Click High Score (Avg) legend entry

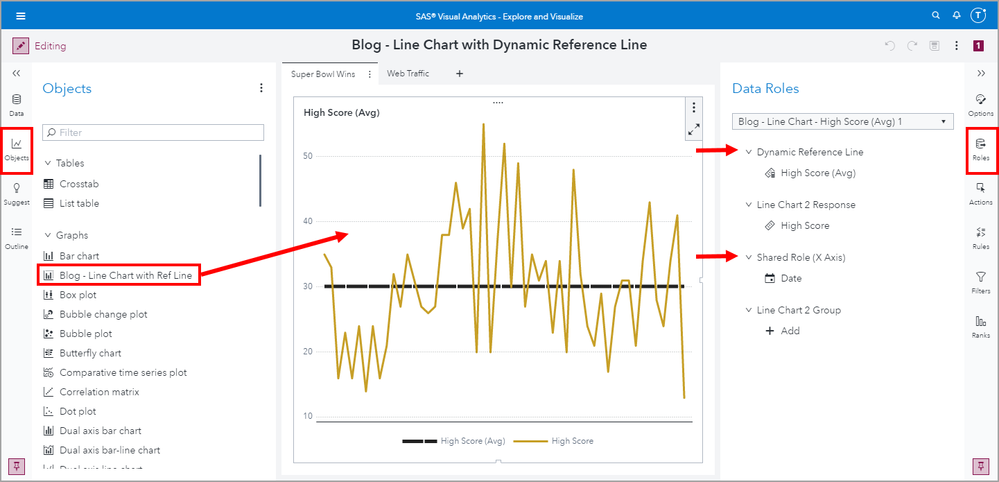pyautogui.click(x=454, y=441)
